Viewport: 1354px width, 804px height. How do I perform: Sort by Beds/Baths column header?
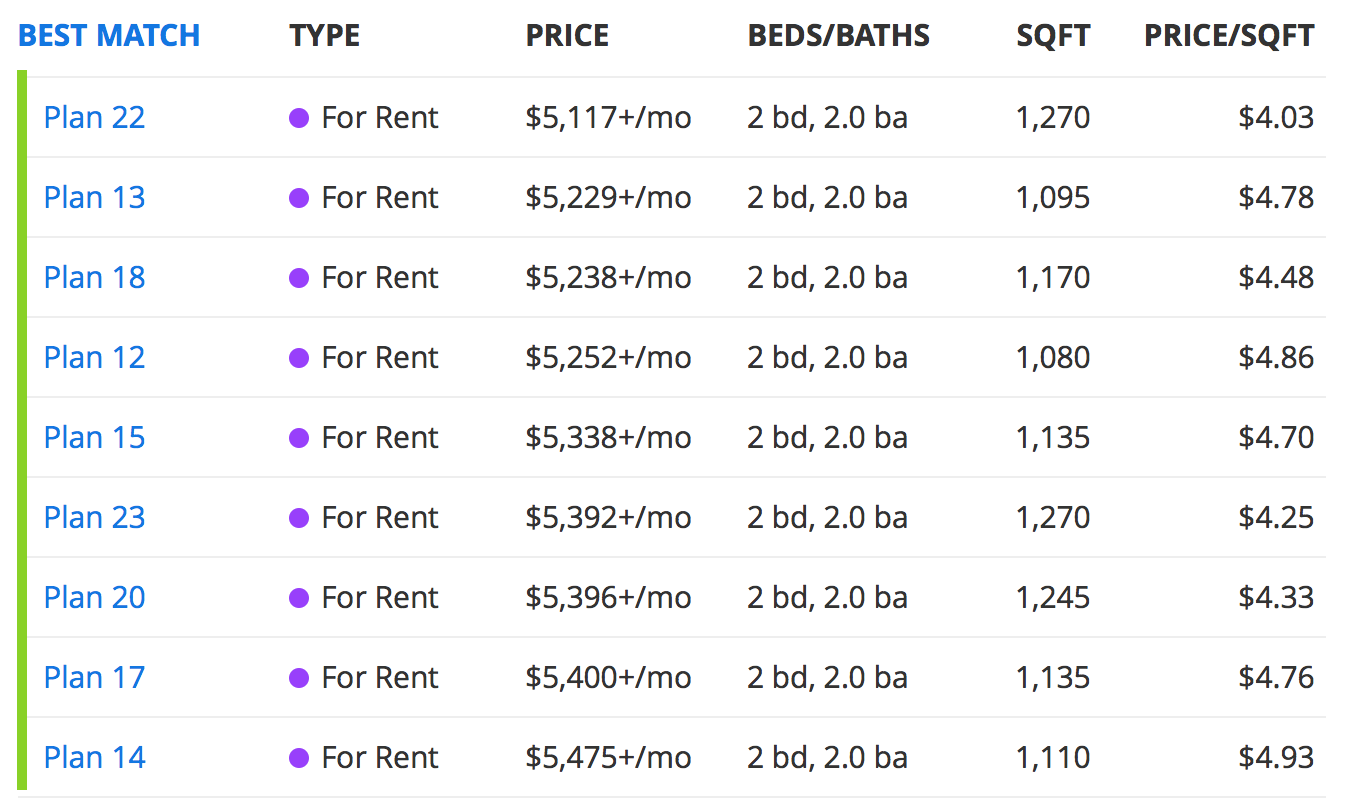pos(838,36)
